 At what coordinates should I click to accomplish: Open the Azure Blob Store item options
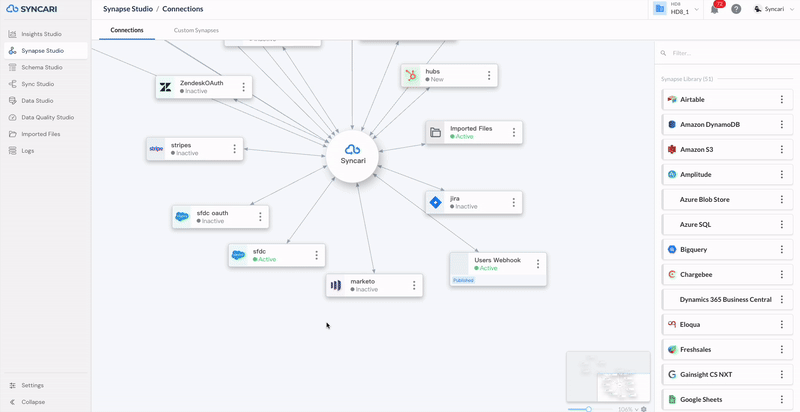point(782,199)
